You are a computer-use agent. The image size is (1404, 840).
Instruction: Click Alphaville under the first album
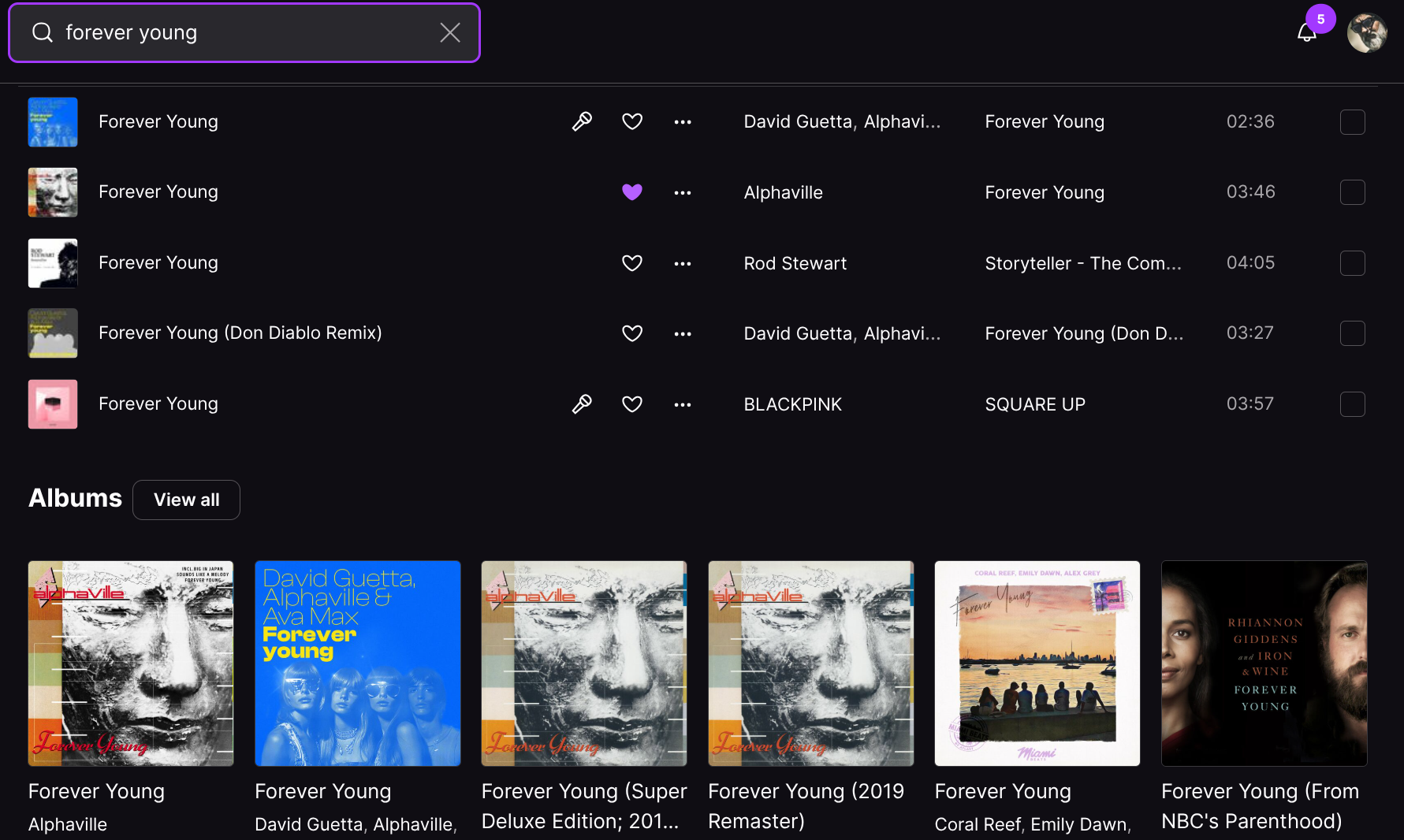pos(68,824)
